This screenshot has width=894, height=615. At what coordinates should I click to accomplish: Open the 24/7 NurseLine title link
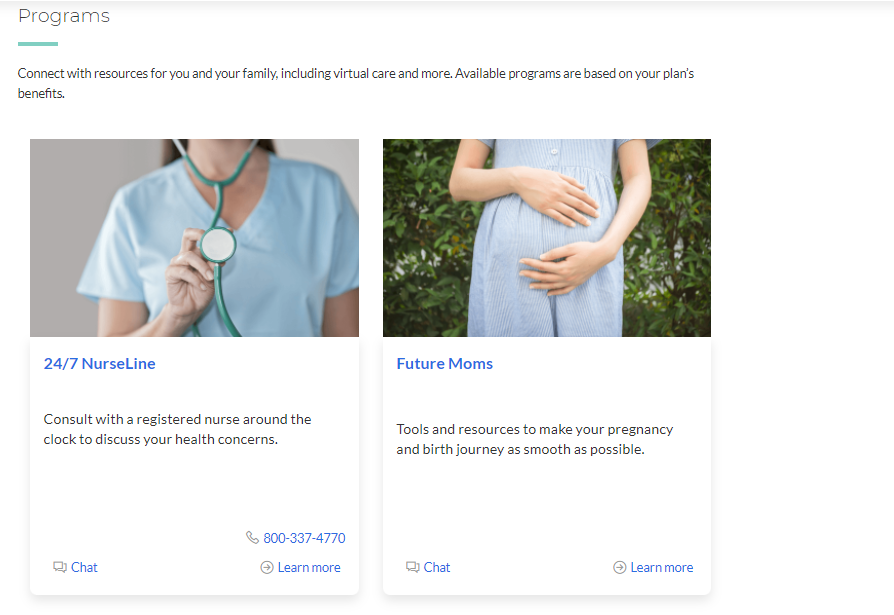tap(100, 364)
